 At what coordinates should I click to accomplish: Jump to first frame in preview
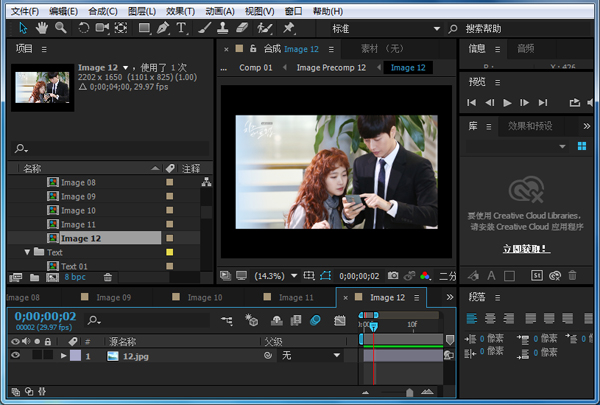click(x=471, y=103)
